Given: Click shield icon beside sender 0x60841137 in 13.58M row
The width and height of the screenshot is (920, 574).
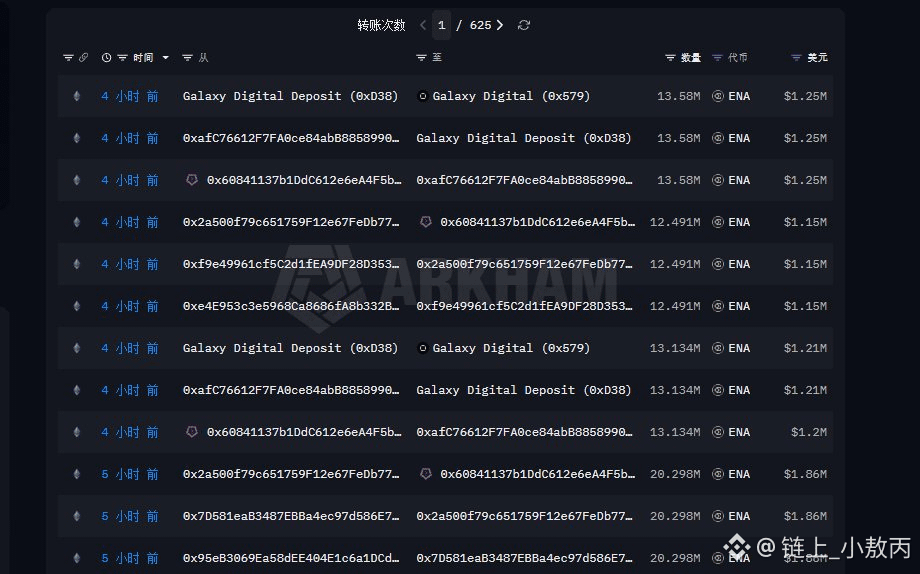Looking at the screenshot, I should (192, 180).
